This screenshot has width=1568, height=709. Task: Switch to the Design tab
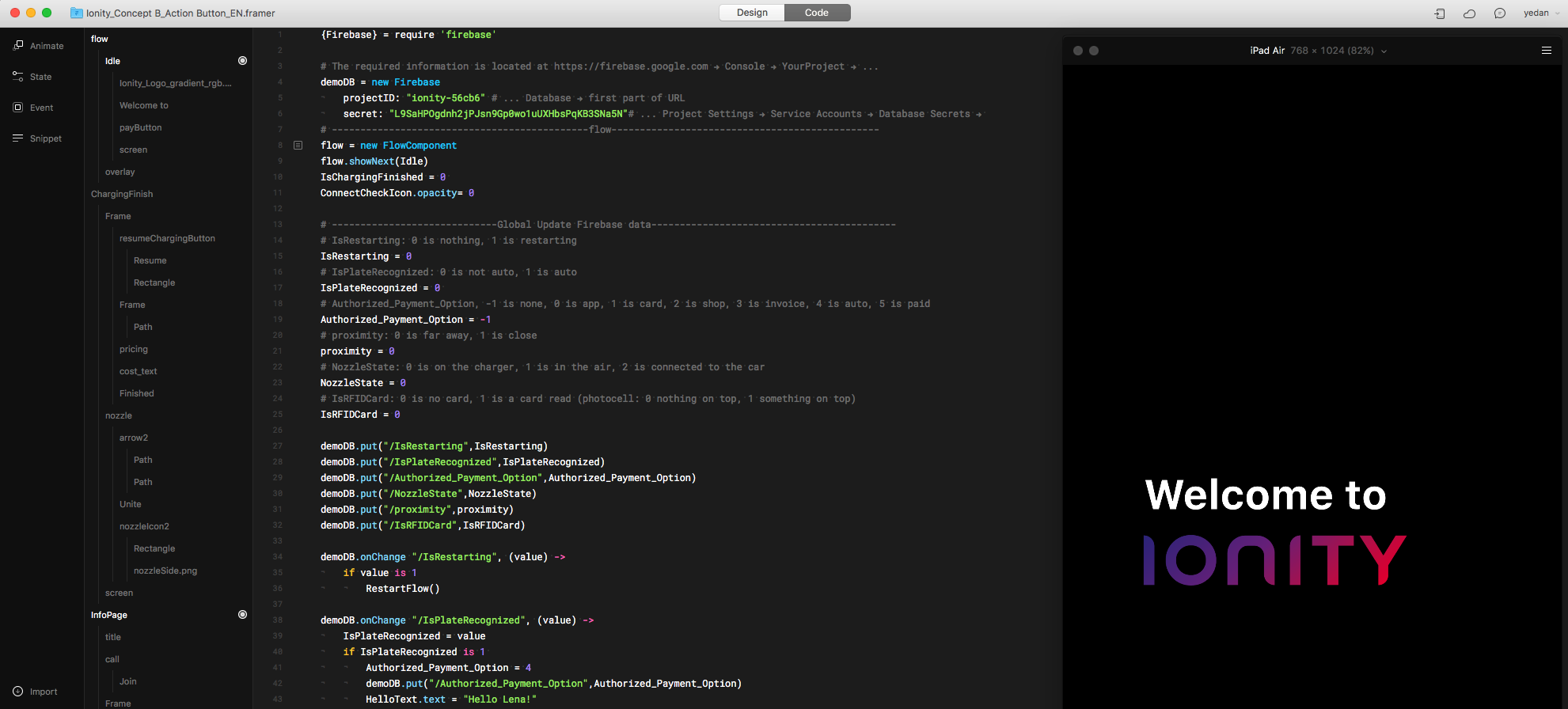[752, 13]
